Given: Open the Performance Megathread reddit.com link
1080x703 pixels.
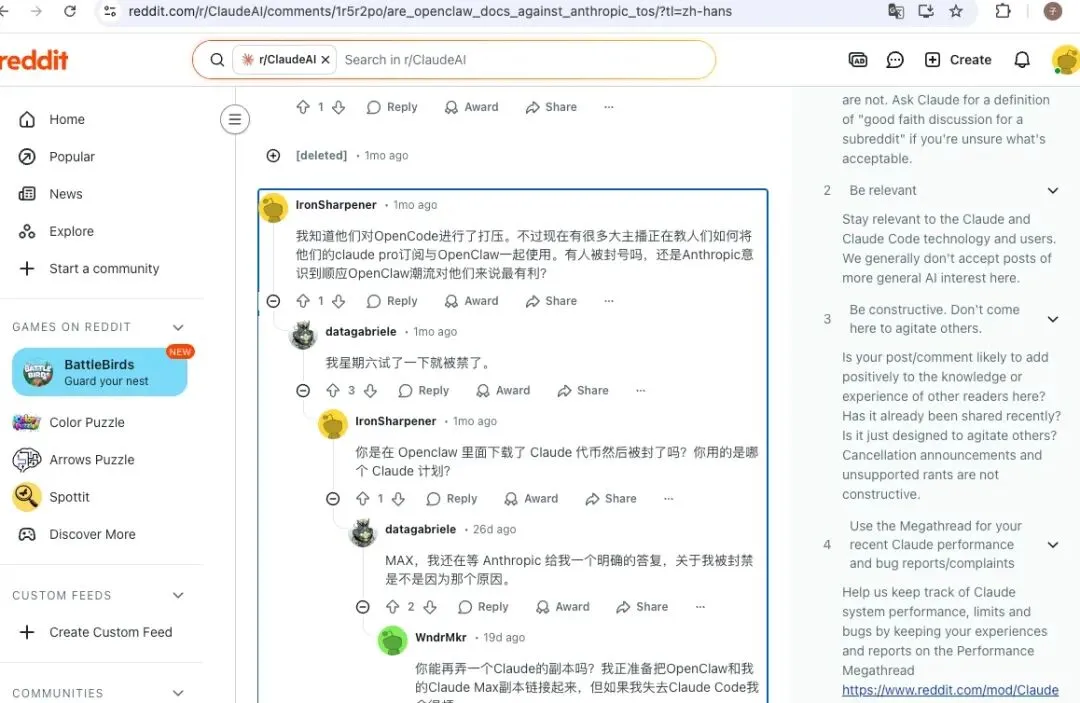Looking at the screenshot, I should click(950, 690).
